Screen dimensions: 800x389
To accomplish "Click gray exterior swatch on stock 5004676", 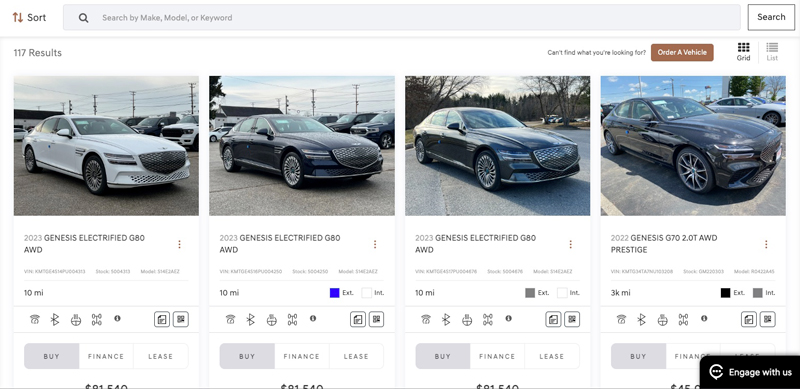I will [x=530, y=293].
